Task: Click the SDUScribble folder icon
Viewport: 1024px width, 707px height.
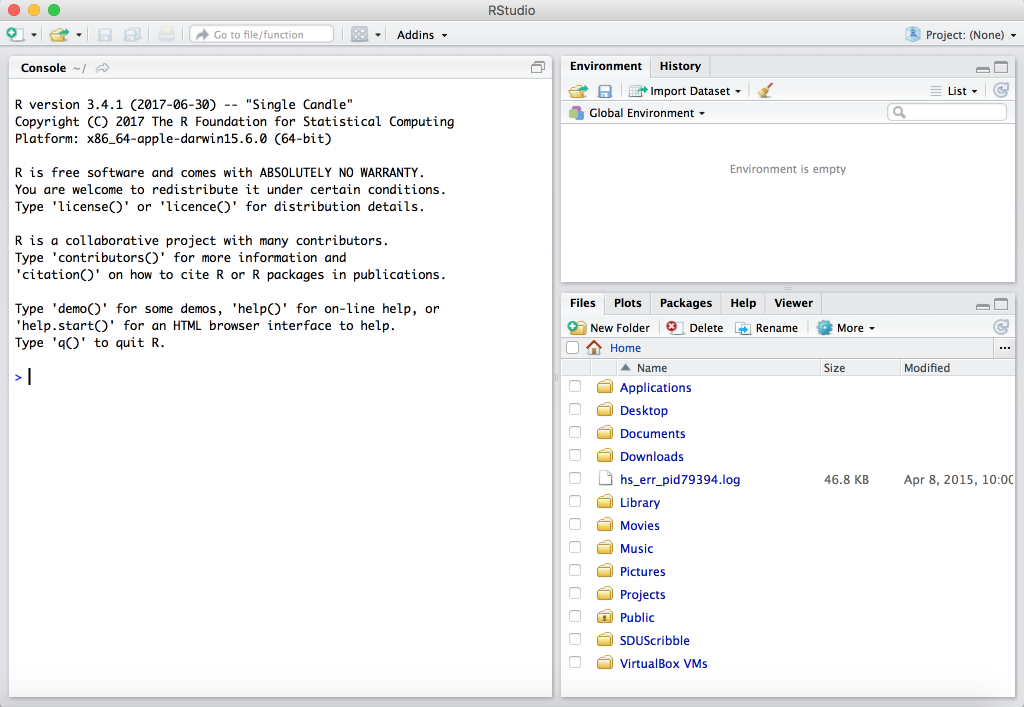Action: point(605,640)
